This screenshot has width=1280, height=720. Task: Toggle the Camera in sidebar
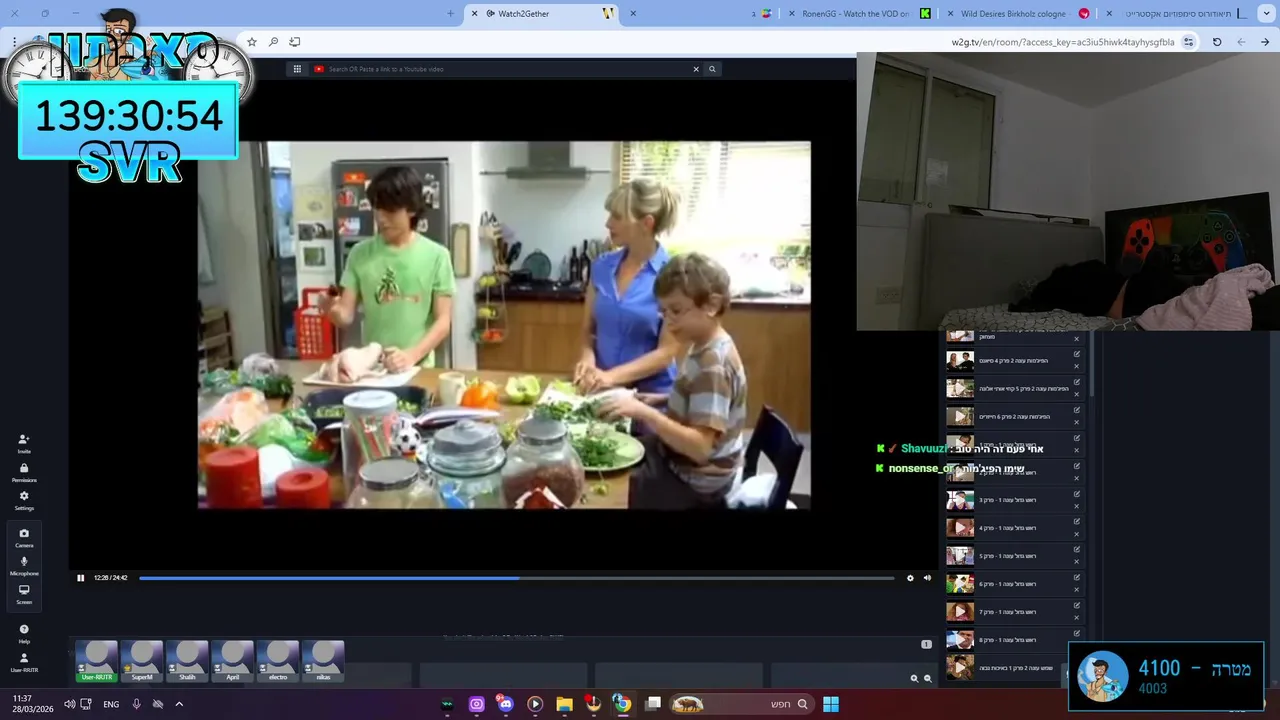[24, 537]
